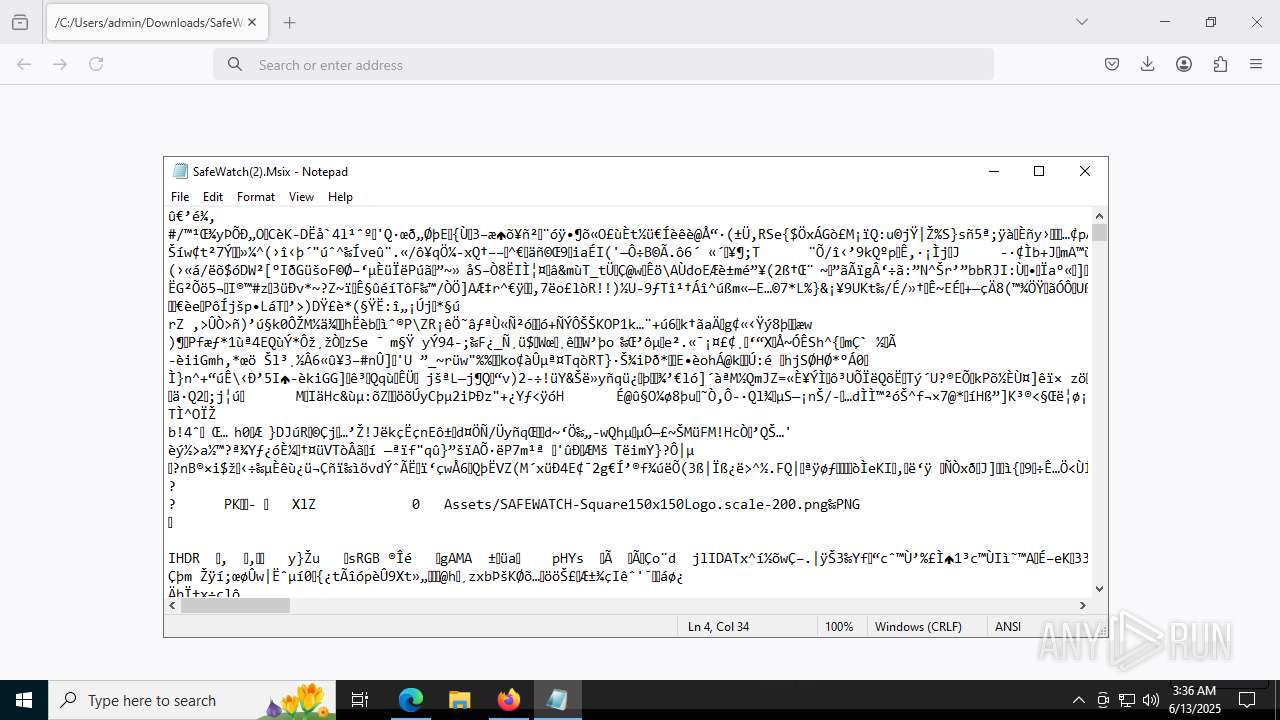The width and height of the screenshot is (1280, 720).
Task: Open the browser account icon
Action: [1184, 64]
